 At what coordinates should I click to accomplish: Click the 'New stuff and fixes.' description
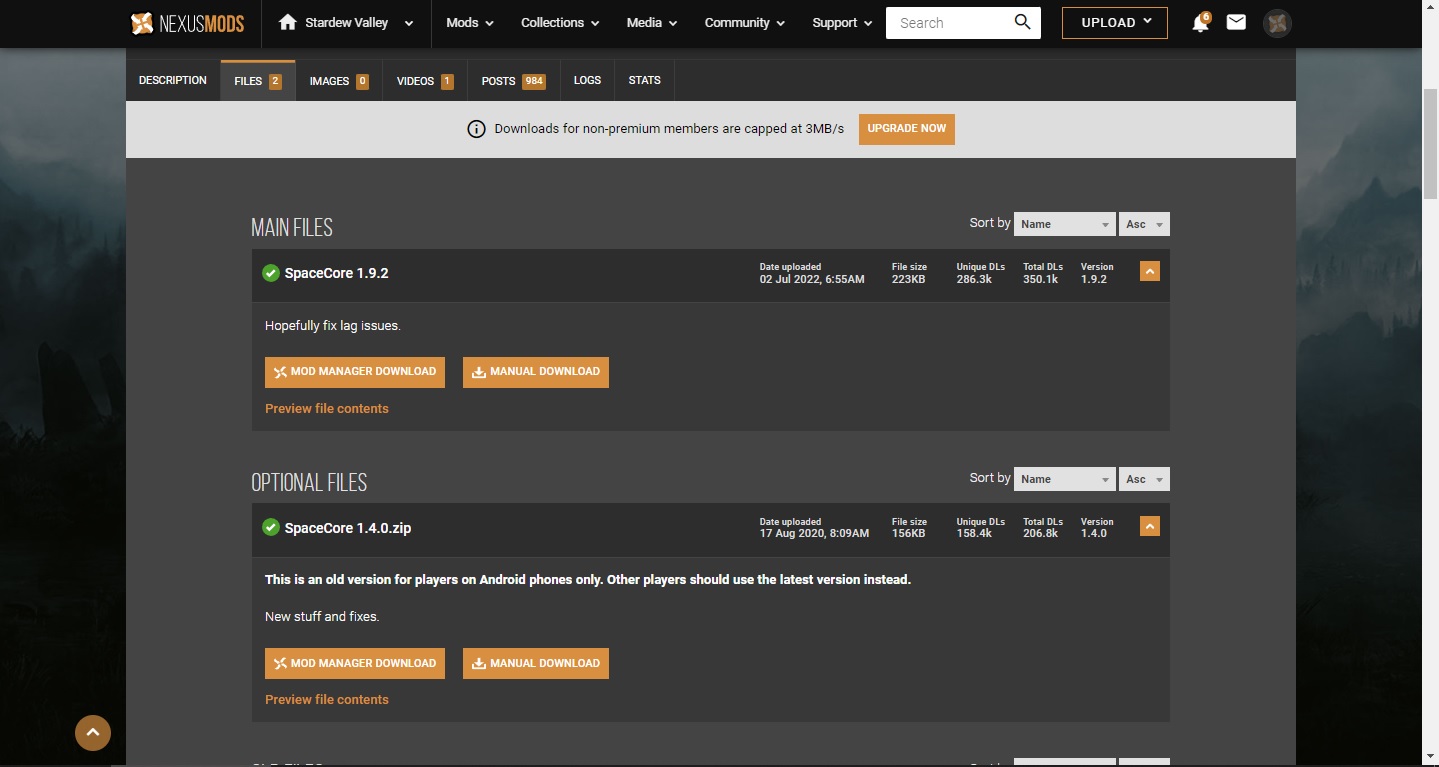click(x=322, y=617)
